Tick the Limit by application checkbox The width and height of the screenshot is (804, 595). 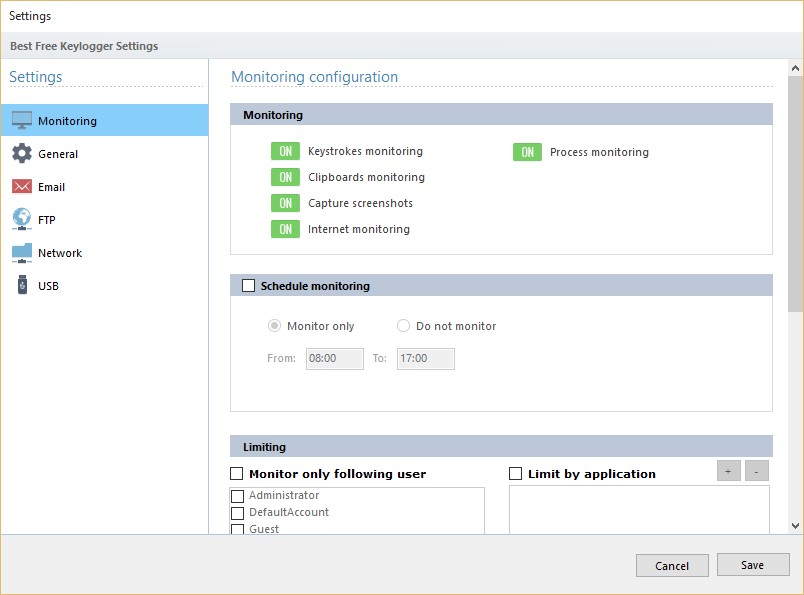tap(516, 474)
